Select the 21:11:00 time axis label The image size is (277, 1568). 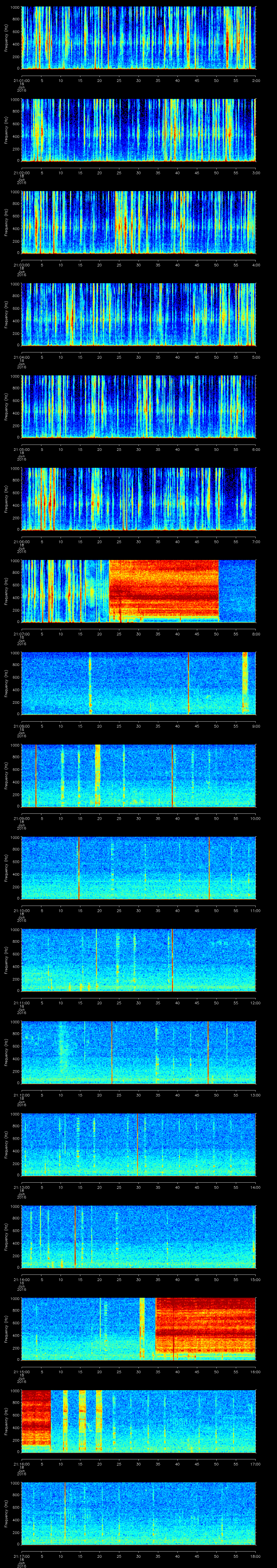click(x=21, y=1003)
